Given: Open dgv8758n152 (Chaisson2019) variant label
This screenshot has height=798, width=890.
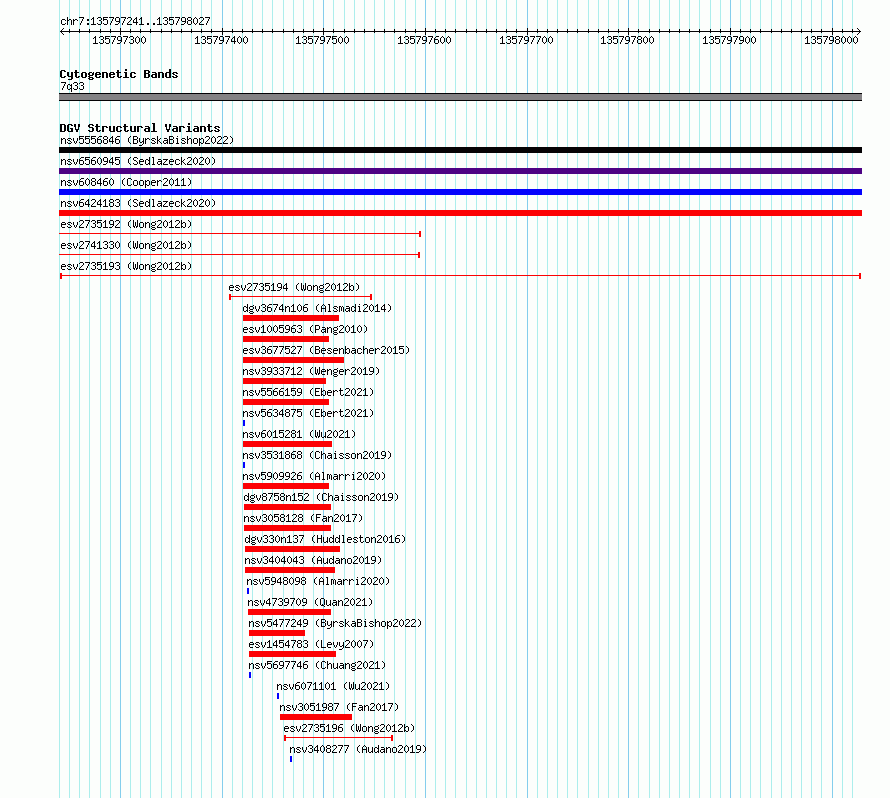Looking at the screenshot, I should click(321, 497).
